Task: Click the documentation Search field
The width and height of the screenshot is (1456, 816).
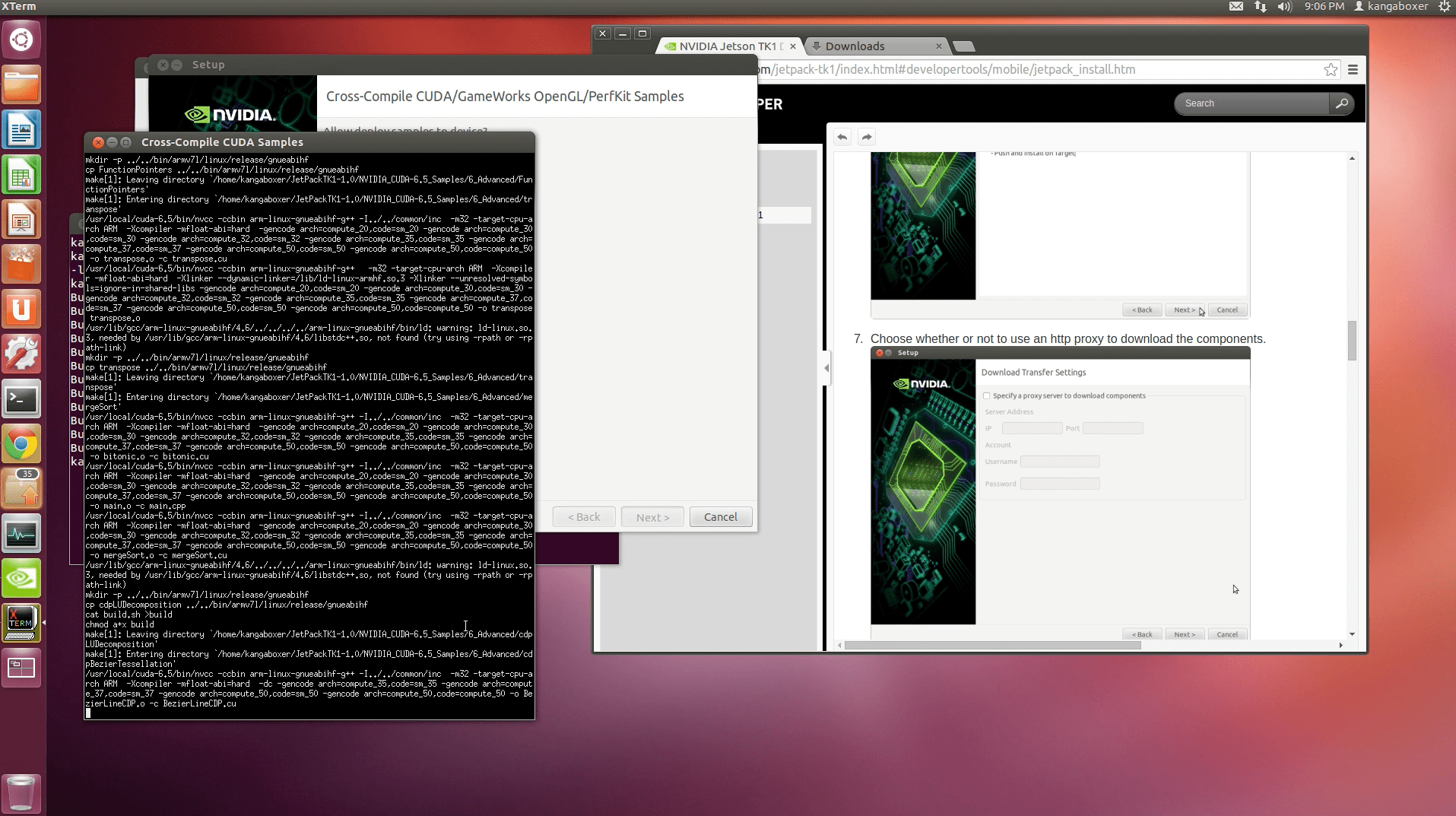Action: (1251, 103)
